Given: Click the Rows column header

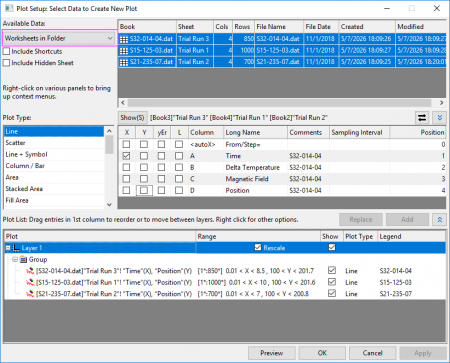Looking at the screenshot, I should 243,27.
